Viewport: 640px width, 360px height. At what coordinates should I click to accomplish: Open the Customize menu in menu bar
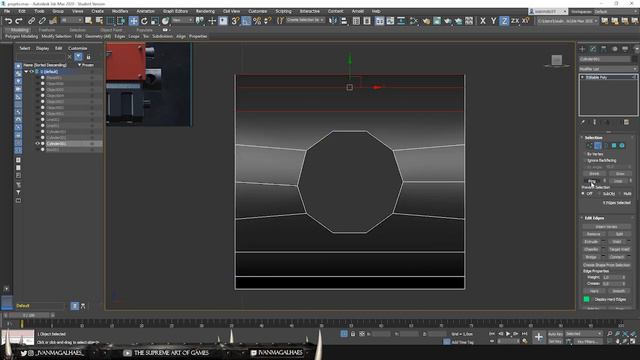pos(258,11)
